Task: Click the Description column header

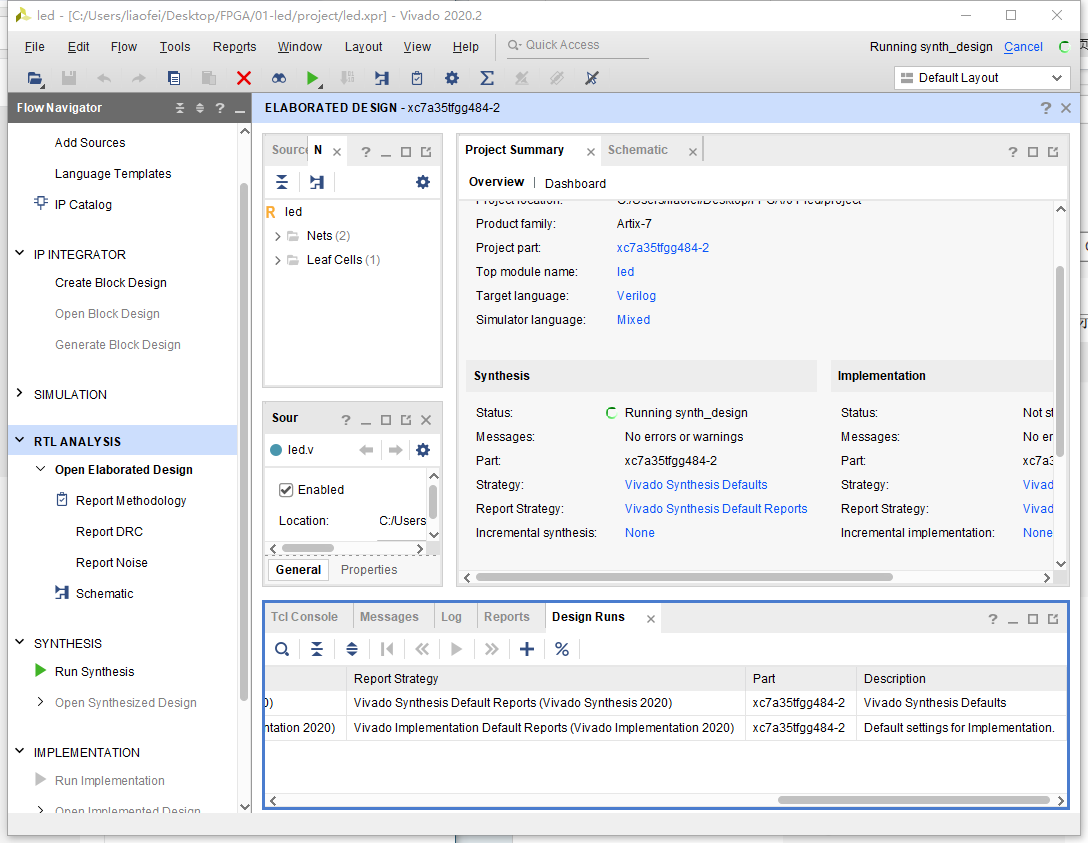Action: 961,679
